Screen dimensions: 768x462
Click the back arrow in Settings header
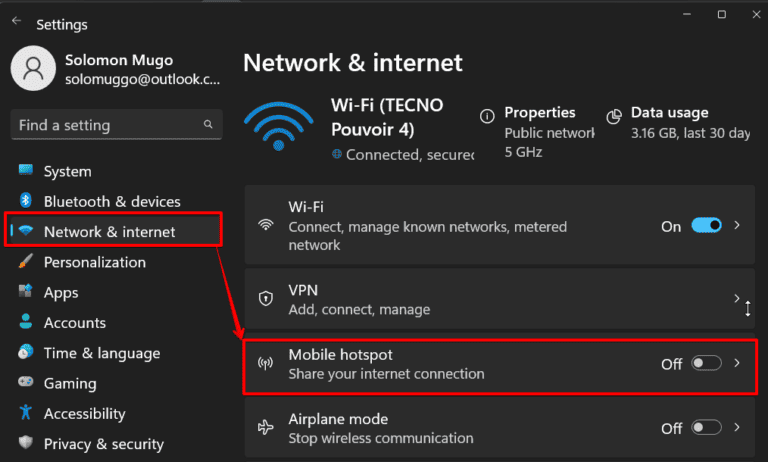click(x=17, y=22)
